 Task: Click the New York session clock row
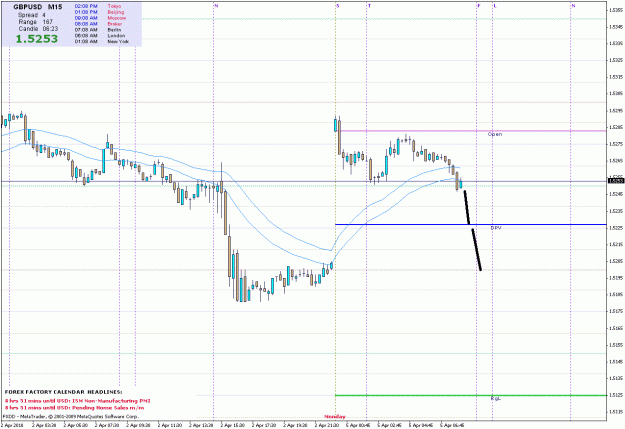pyautogui.click(x=102, y=41)
